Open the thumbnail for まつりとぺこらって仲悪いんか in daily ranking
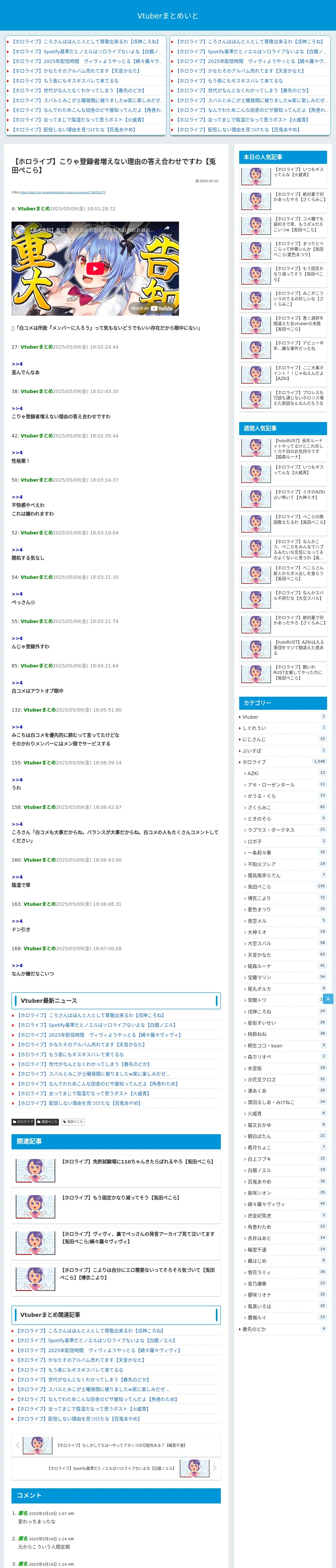The image size is (336, 1568). [x=256, y=251]
